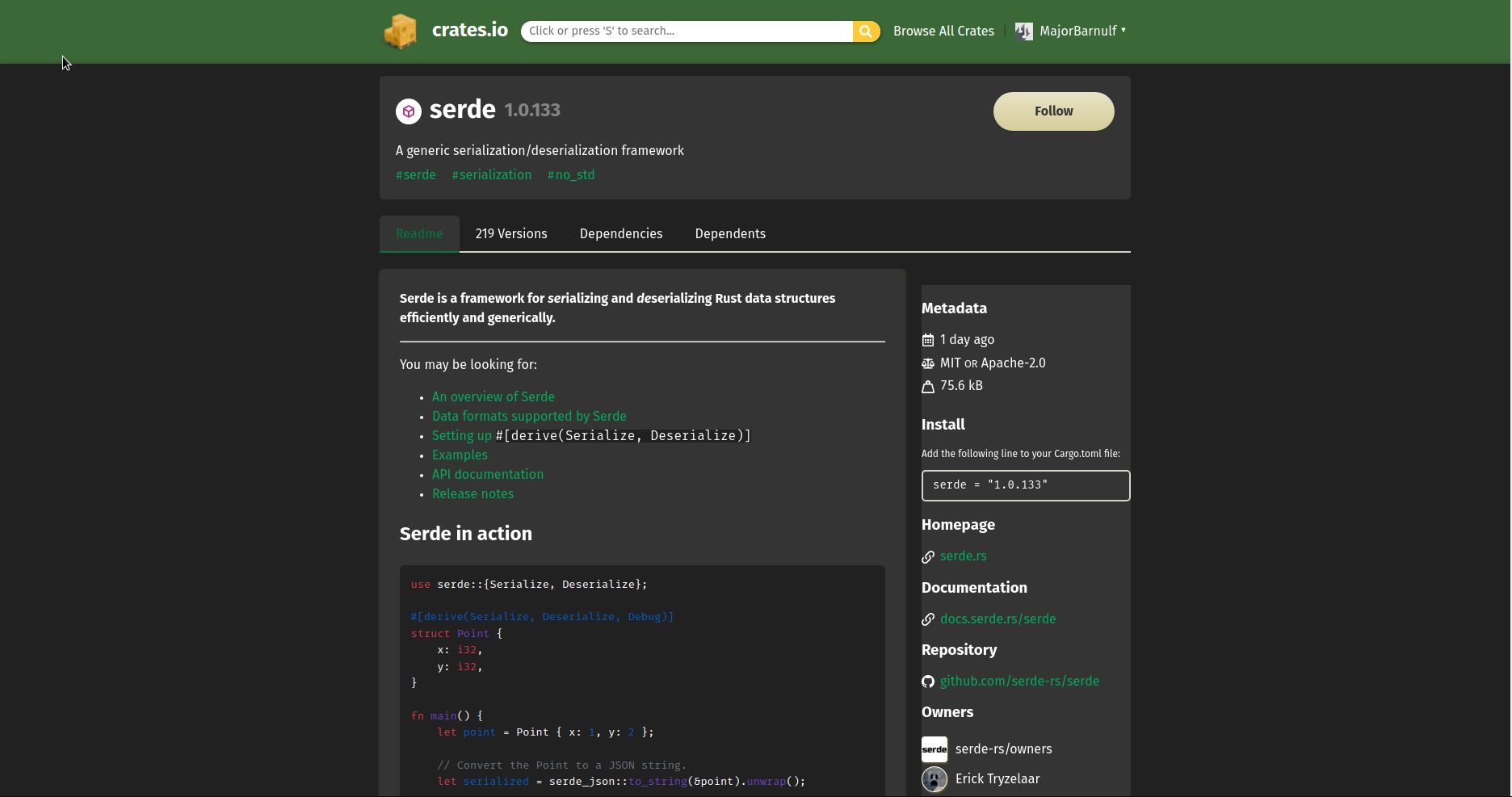
Task: Open the Dependencies tab
Action: (621, 234)
